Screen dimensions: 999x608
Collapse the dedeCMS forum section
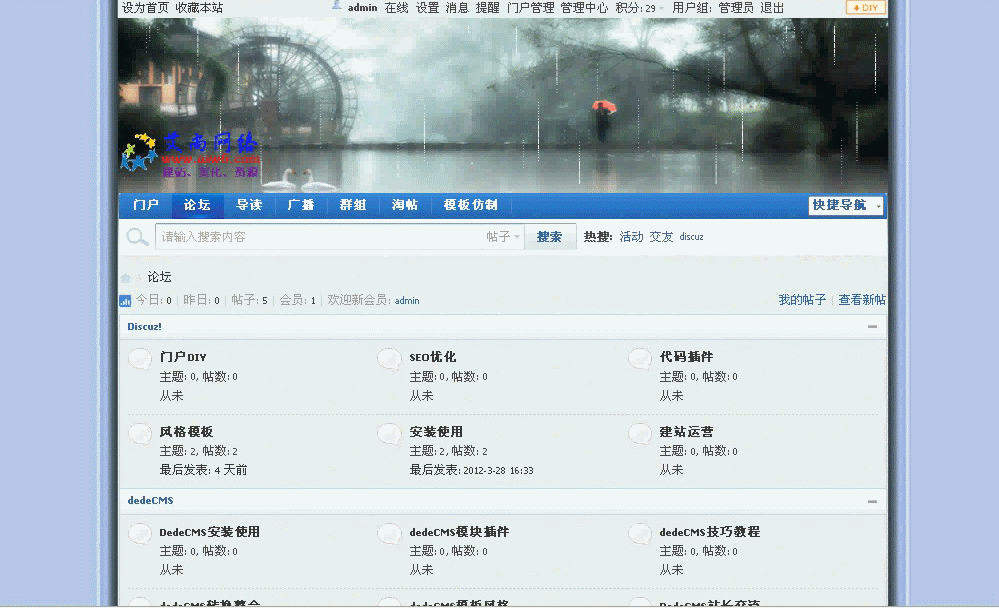click(872, 502)
